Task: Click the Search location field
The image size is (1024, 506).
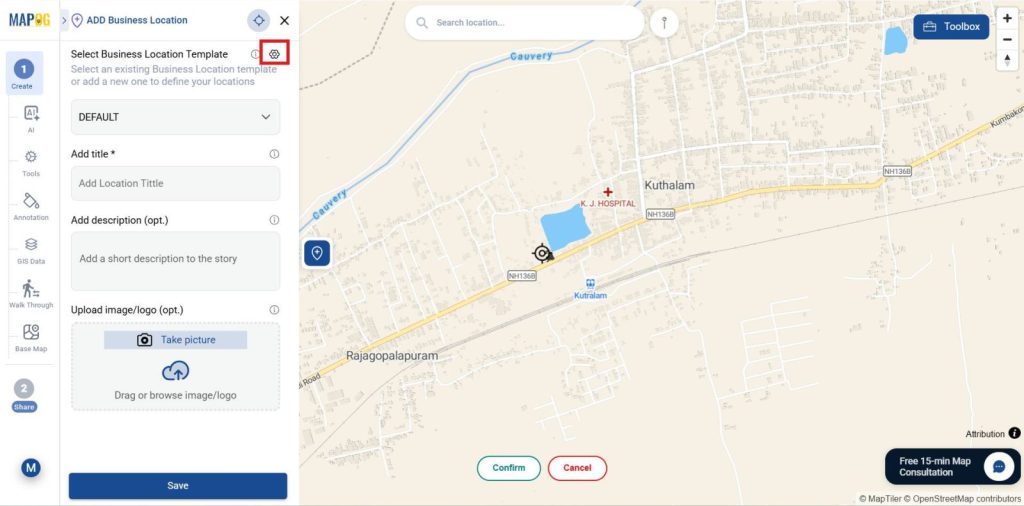Action: [x=524, y=23]
